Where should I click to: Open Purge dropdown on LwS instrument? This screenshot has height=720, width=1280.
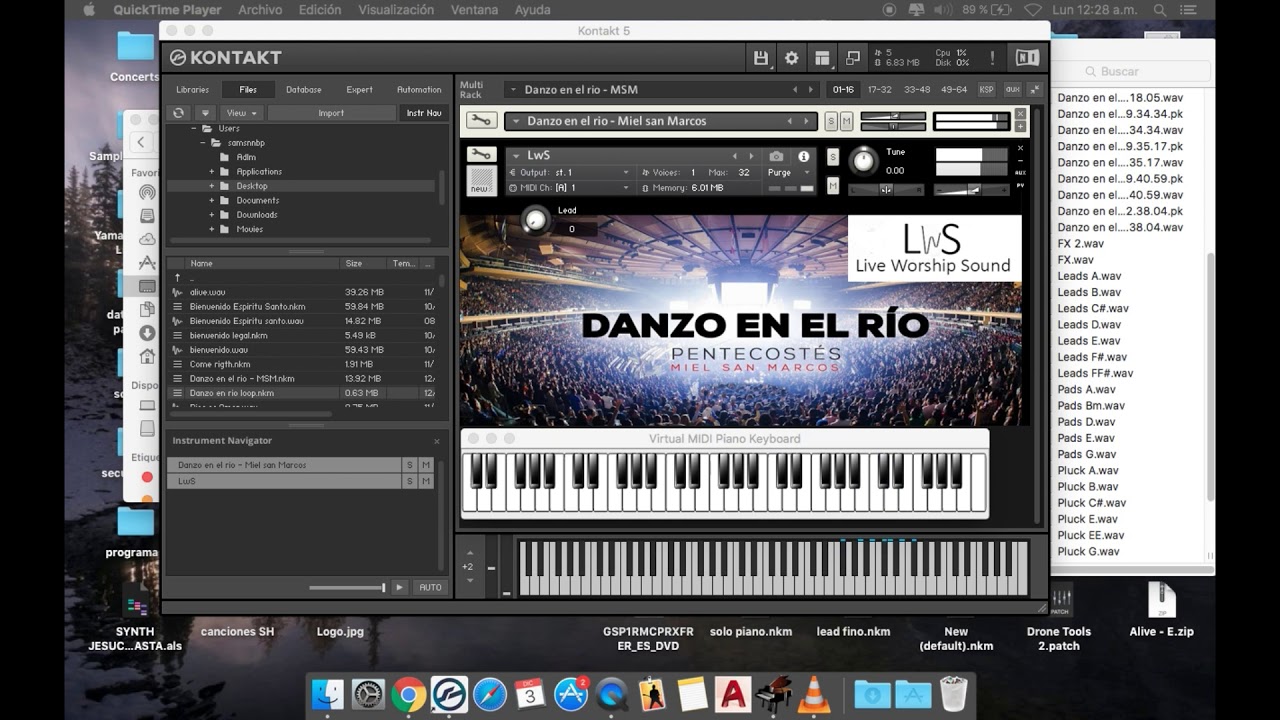(x=789, y=173)
